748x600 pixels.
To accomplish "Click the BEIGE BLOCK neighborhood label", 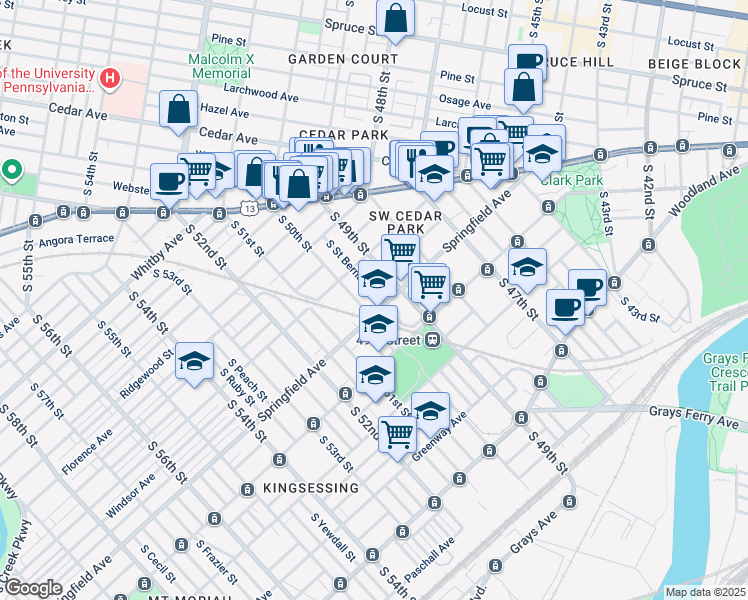I will tap(694, 64).
